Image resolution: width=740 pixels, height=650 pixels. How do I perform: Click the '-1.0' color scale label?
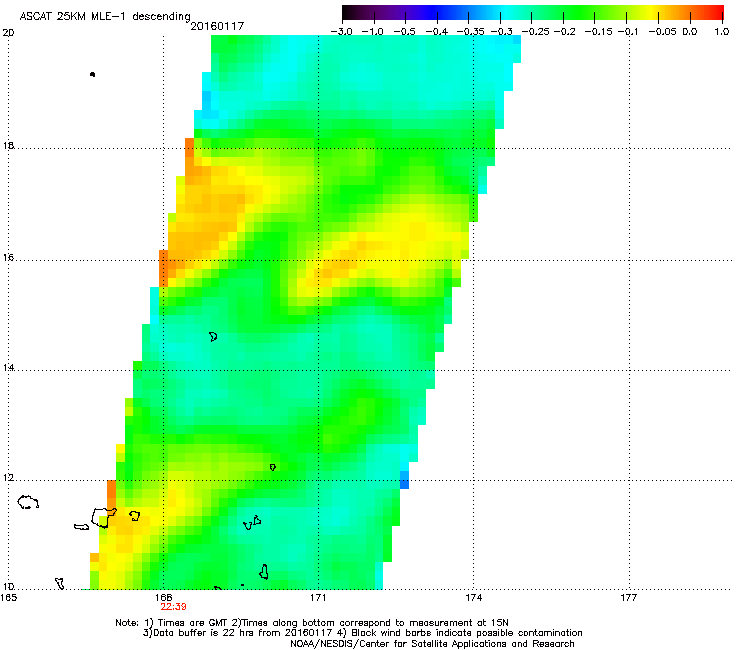[x=372, y=32]
